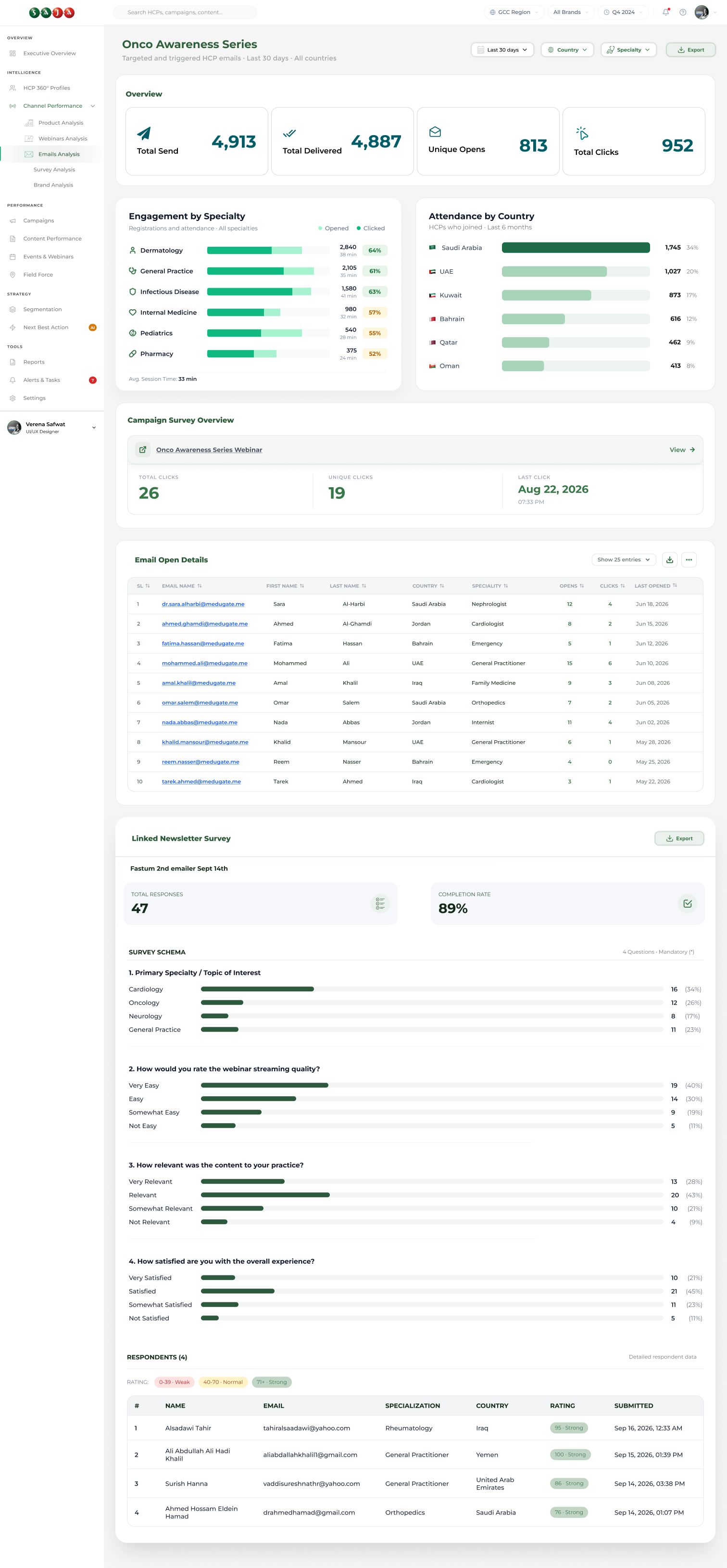Screen dimensions: 727x1568
Task: Download the Email Open Details table
Action: [x=669, y=559]
